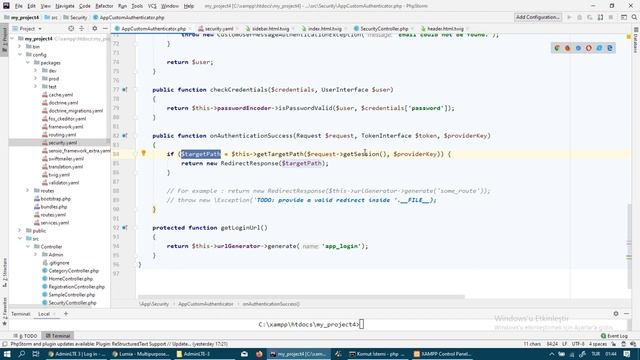The image size is (640, 360).
Task: Expand the Admin folder under Controller
Action: (36, 255)
